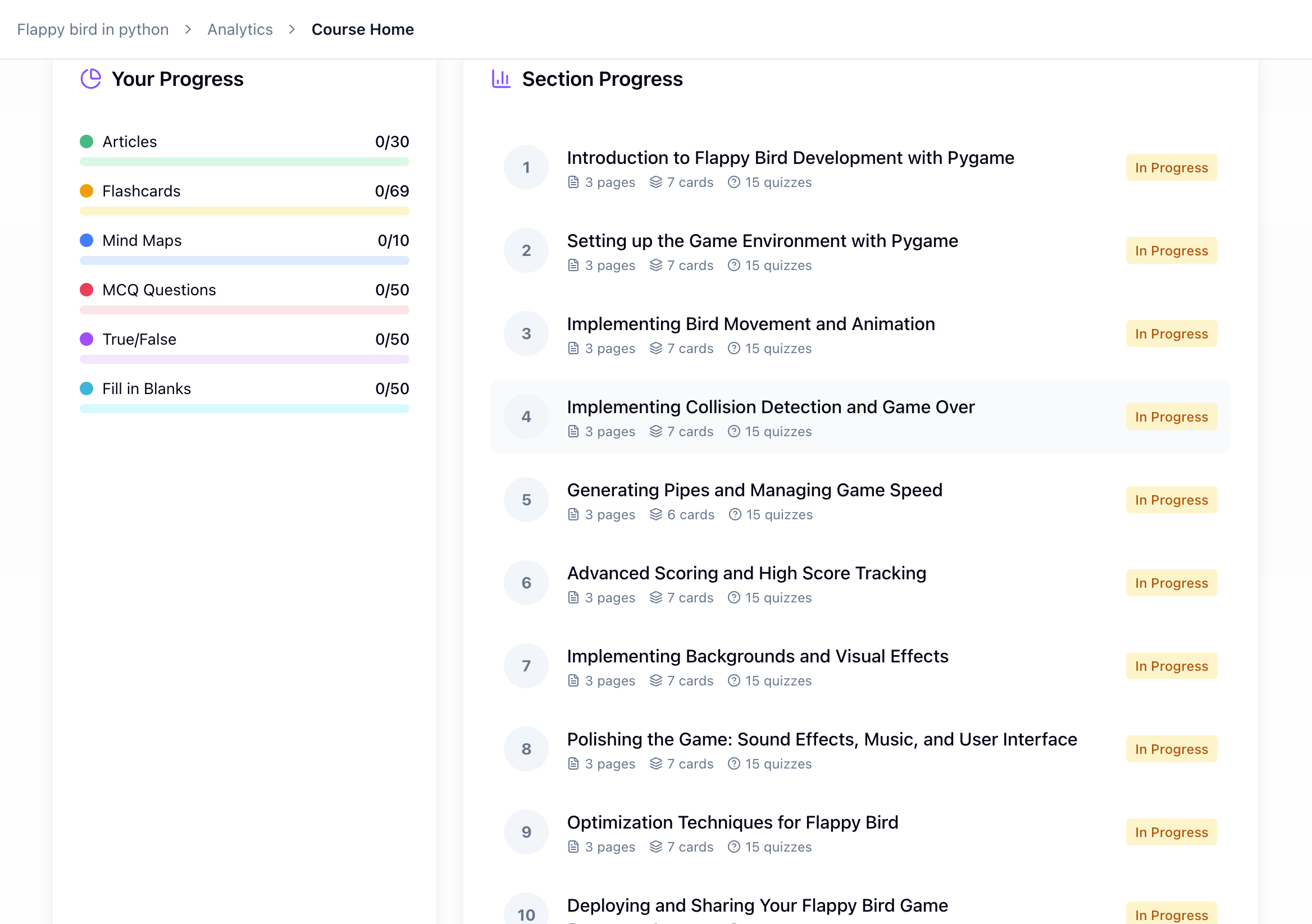Click the cards stack icon showing 6 cards
1312x924 pixels.
(655, 515)
